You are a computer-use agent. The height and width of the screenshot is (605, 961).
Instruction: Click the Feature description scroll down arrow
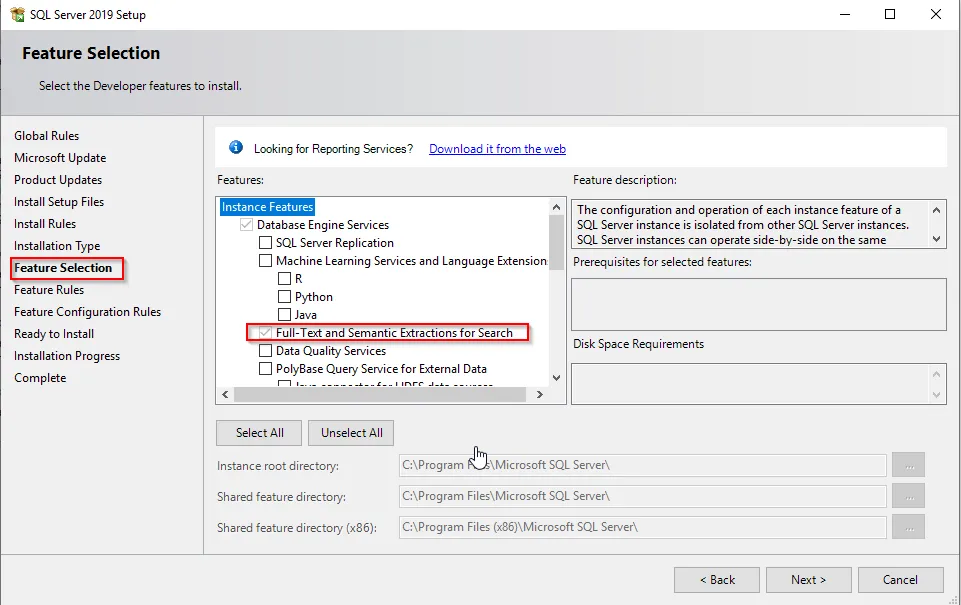click(936, 239)
